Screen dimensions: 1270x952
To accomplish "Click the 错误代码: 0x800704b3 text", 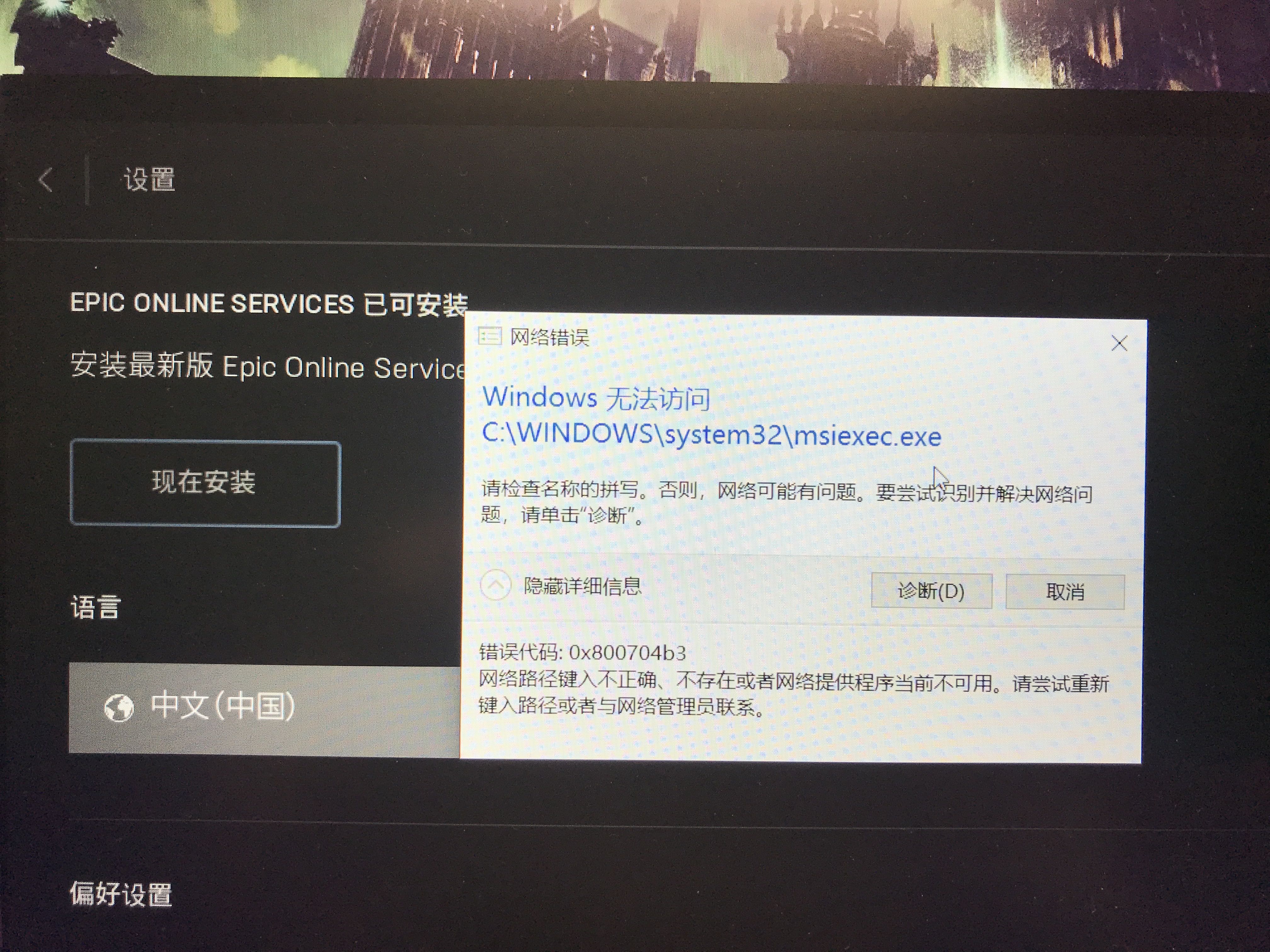I will pos(582,653).
